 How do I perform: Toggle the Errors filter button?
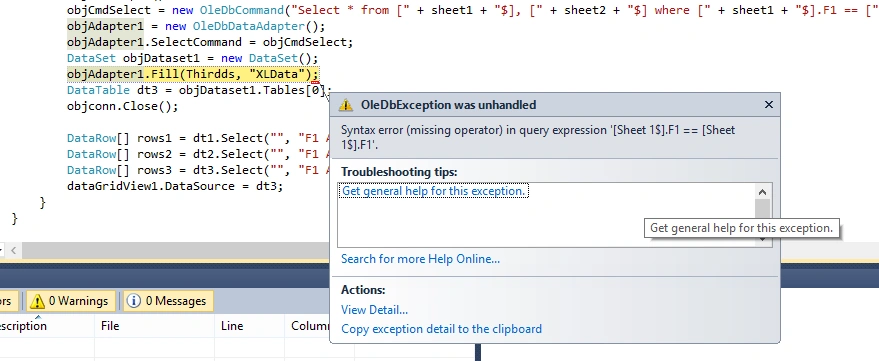tap(9, 301)
